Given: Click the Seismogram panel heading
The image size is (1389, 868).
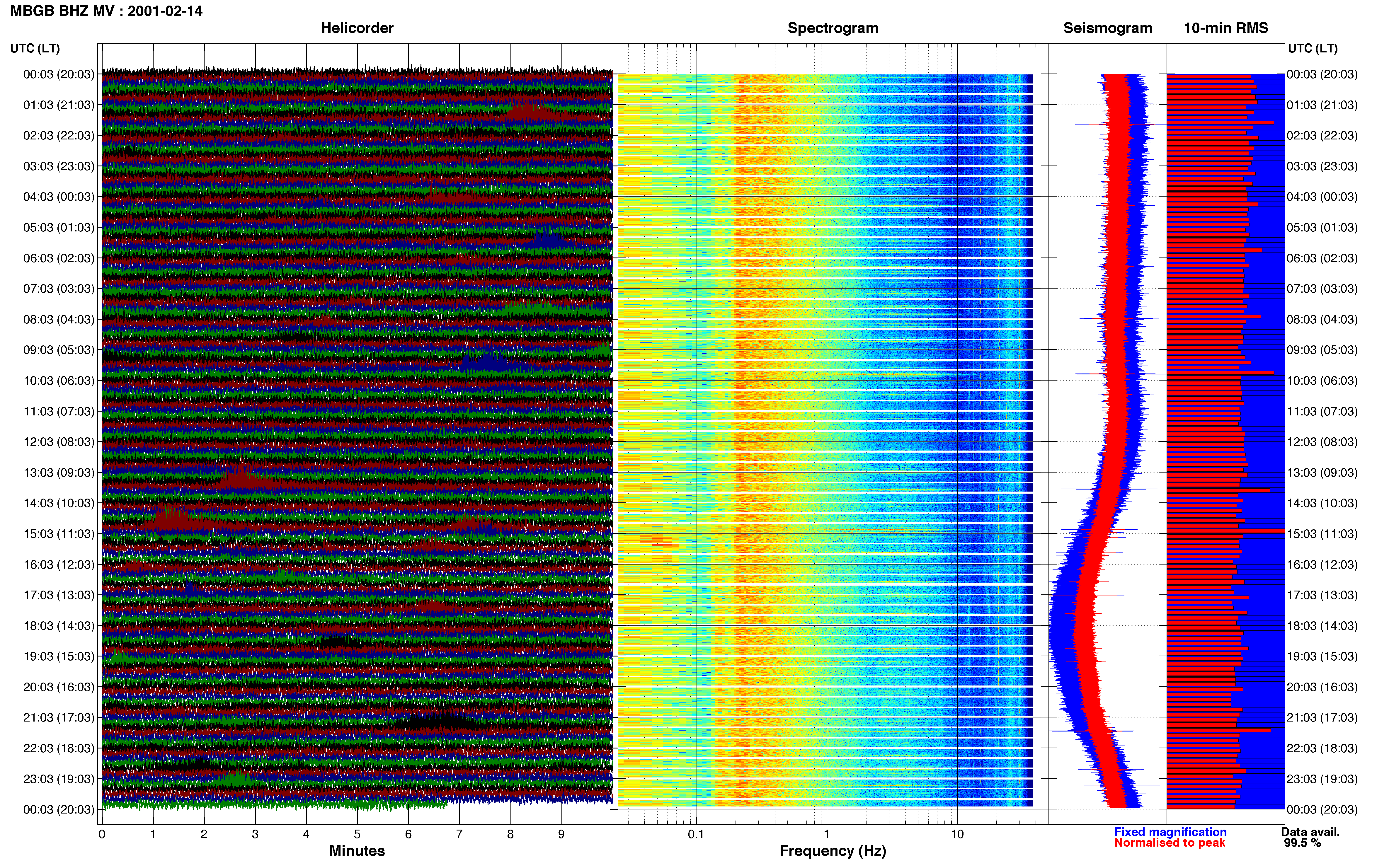Looking at the screenshot, I should click(1108, 28).
